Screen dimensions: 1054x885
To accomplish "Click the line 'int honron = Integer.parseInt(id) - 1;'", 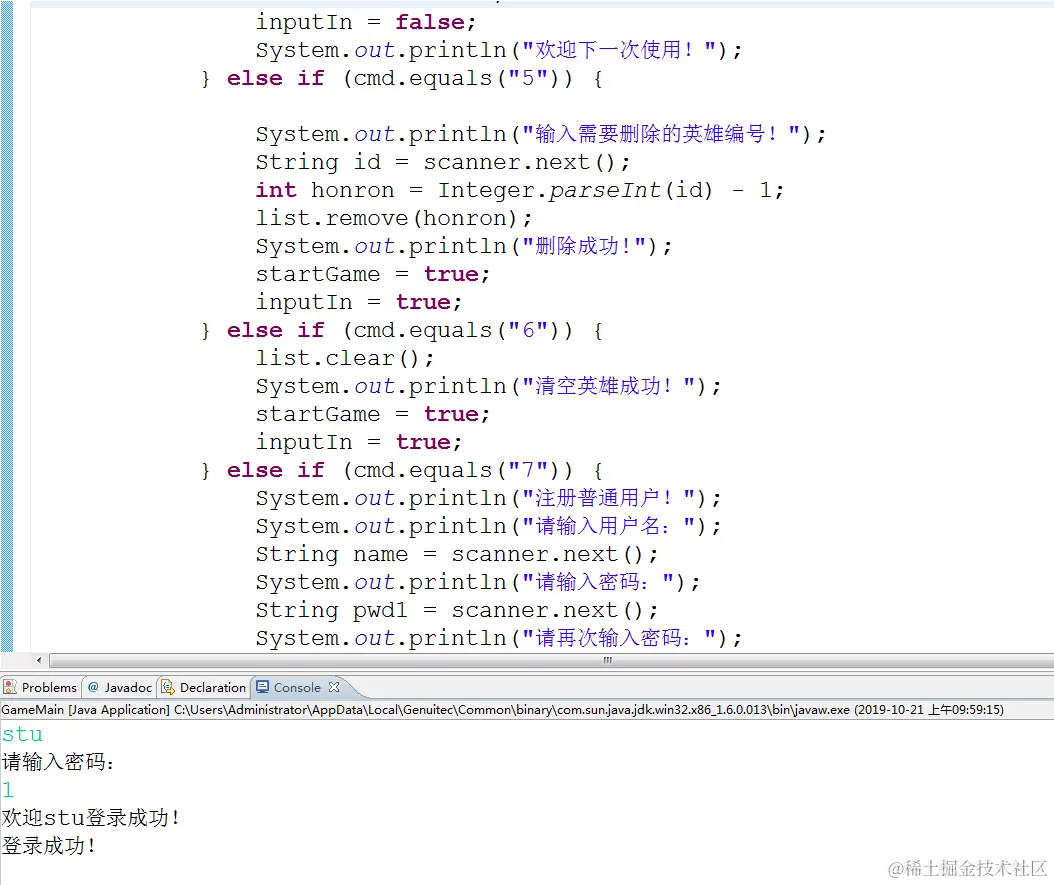I will click(520, 190).
